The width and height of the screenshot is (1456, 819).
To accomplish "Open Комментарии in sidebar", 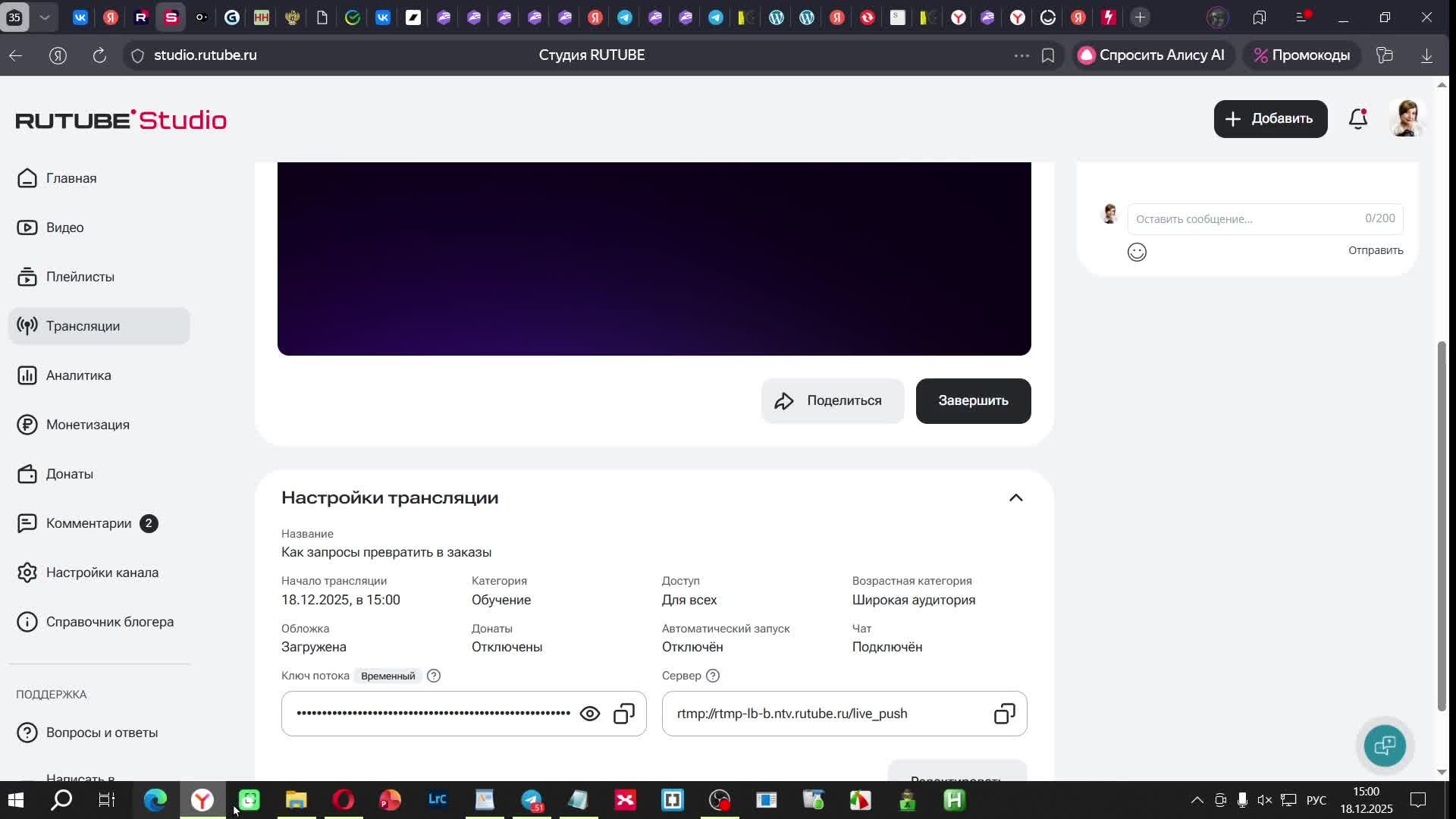I will coord(88,523).
